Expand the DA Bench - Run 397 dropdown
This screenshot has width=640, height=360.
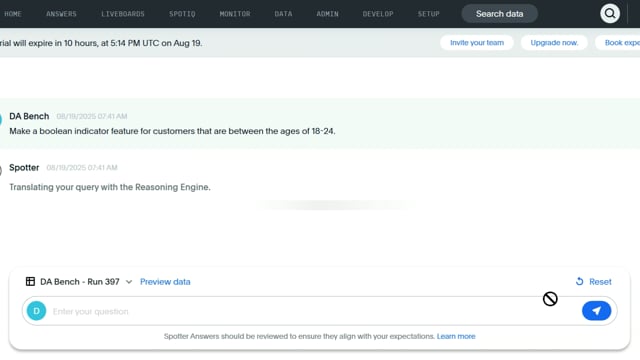129,282
